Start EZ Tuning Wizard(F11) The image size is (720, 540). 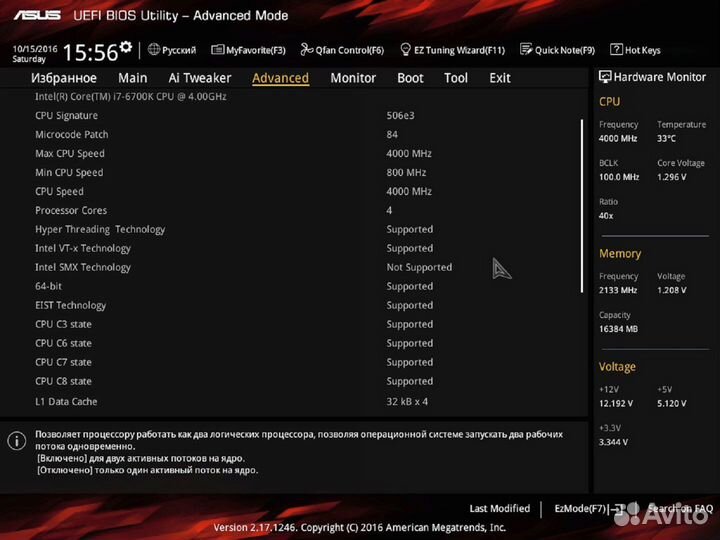click(x=459, y=50)
